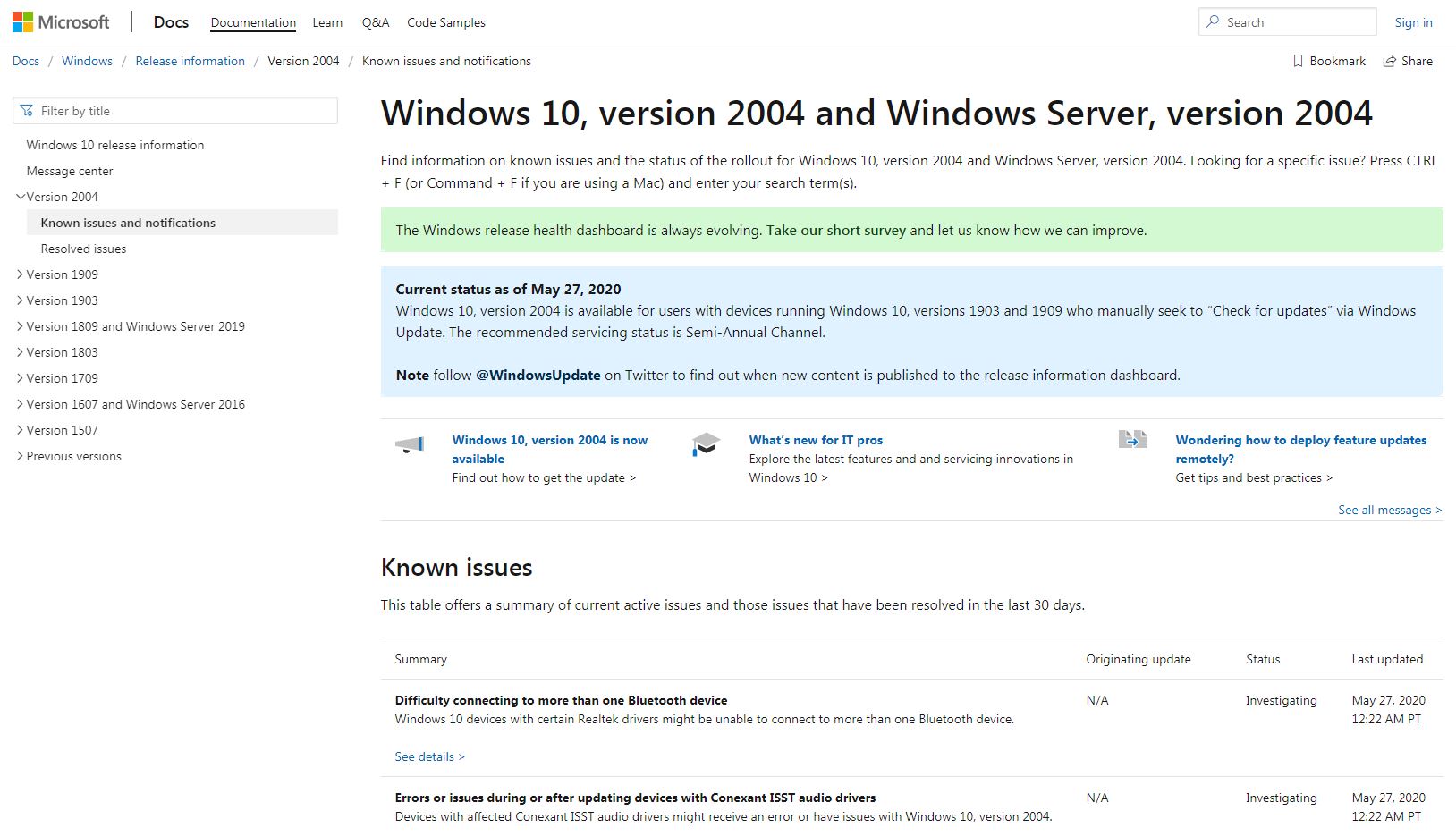Open the @WindowsUpdate Twitter link

538,375
